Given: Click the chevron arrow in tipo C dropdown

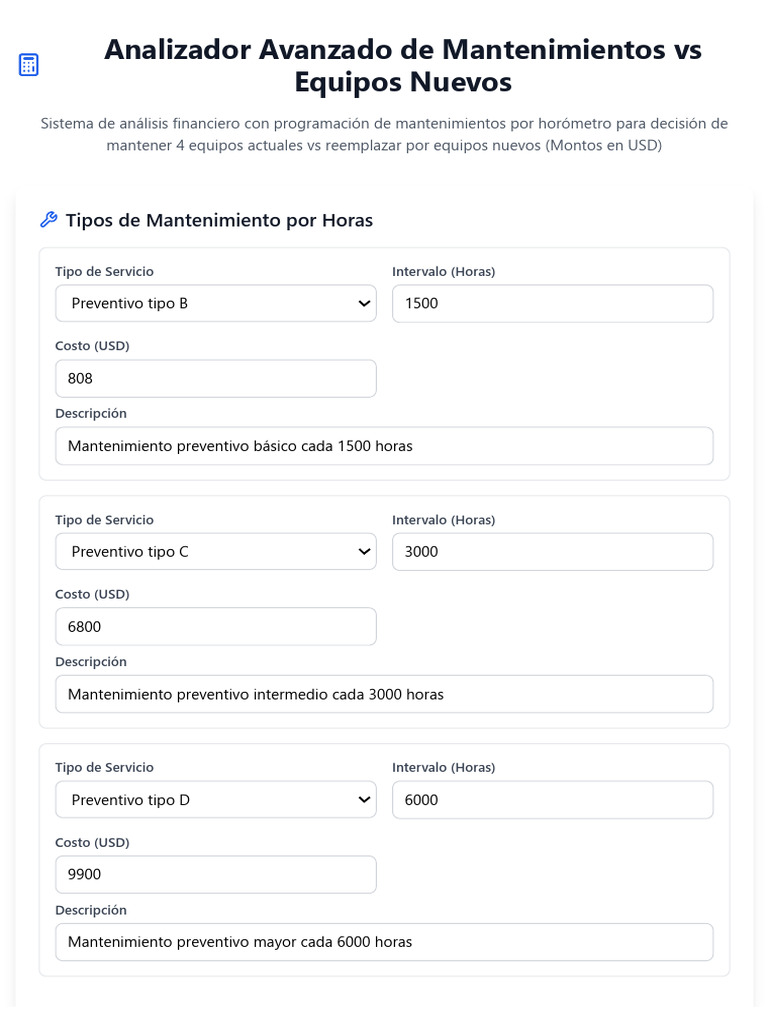Looking at the screenshot, I should (x=364, y=552).
